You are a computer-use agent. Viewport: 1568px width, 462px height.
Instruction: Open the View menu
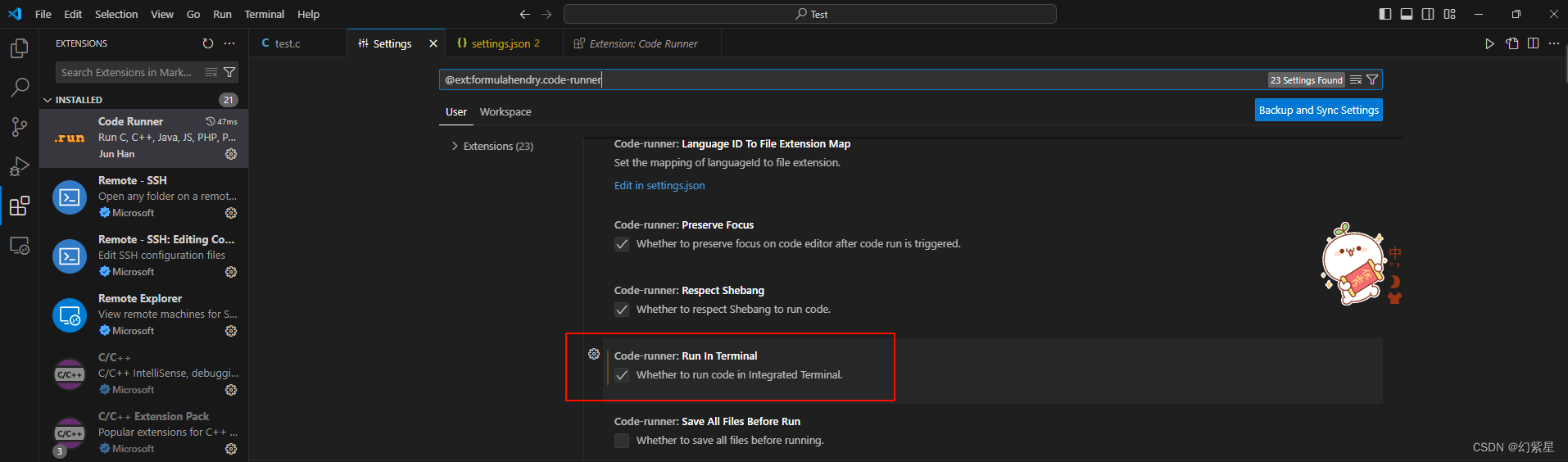tap(162, 14)
